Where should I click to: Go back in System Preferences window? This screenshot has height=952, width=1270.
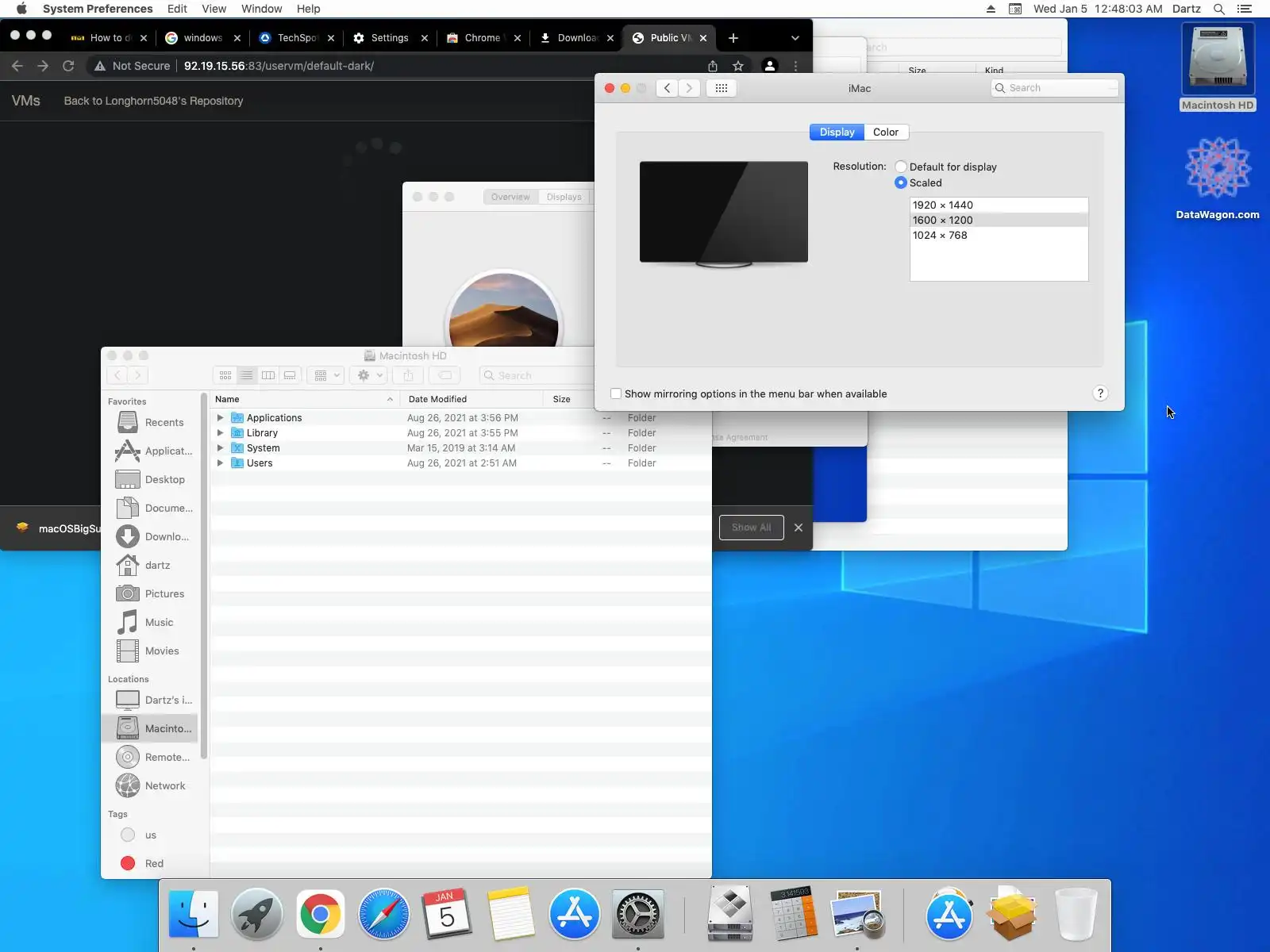pyautogui.click(x=668, y=88)
